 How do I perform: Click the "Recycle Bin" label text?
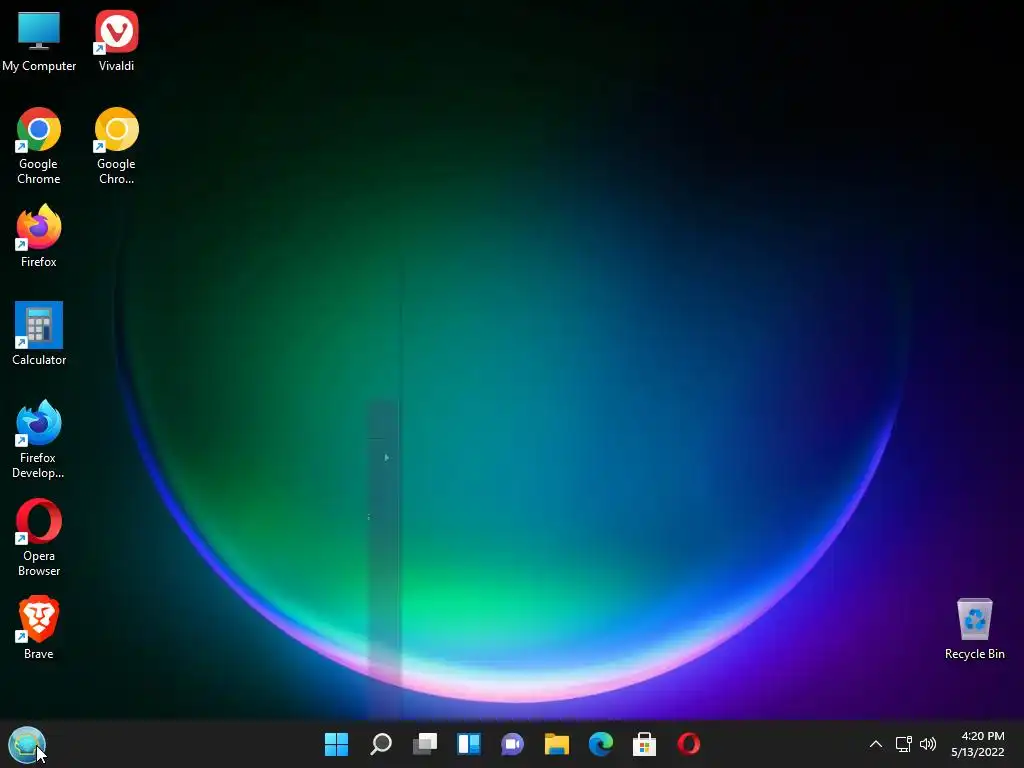tap(974, 654)
